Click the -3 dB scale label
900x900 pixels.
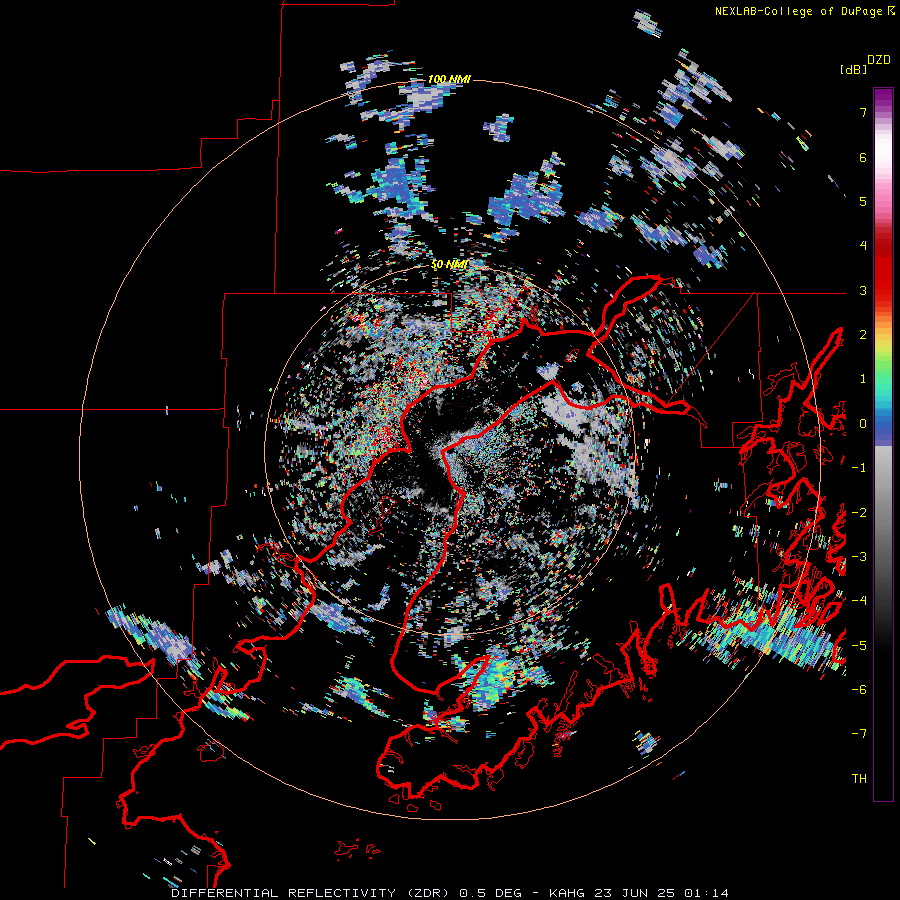click(x=859, y=557)
